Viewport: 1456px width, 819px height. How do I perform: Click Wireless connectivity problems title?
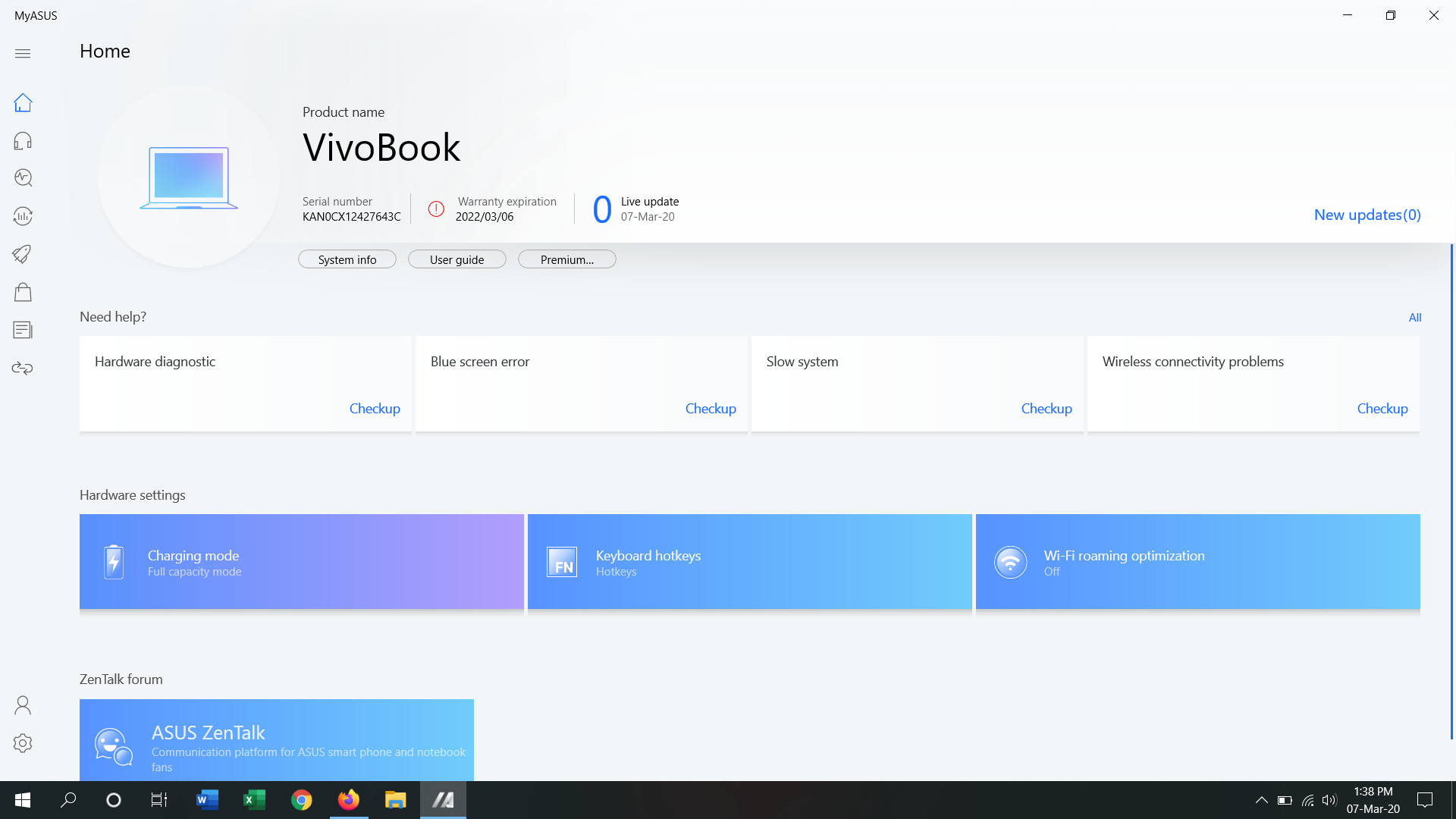(x=1193, y=362)
